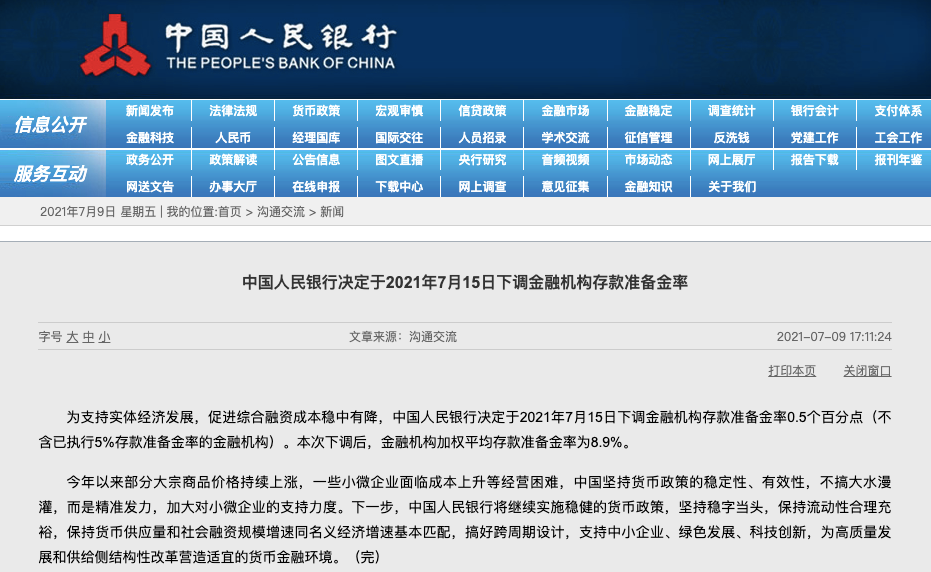Select 在线申报 menu item
931x572 pixels.
pyautogui.click(x=316, y=187)
